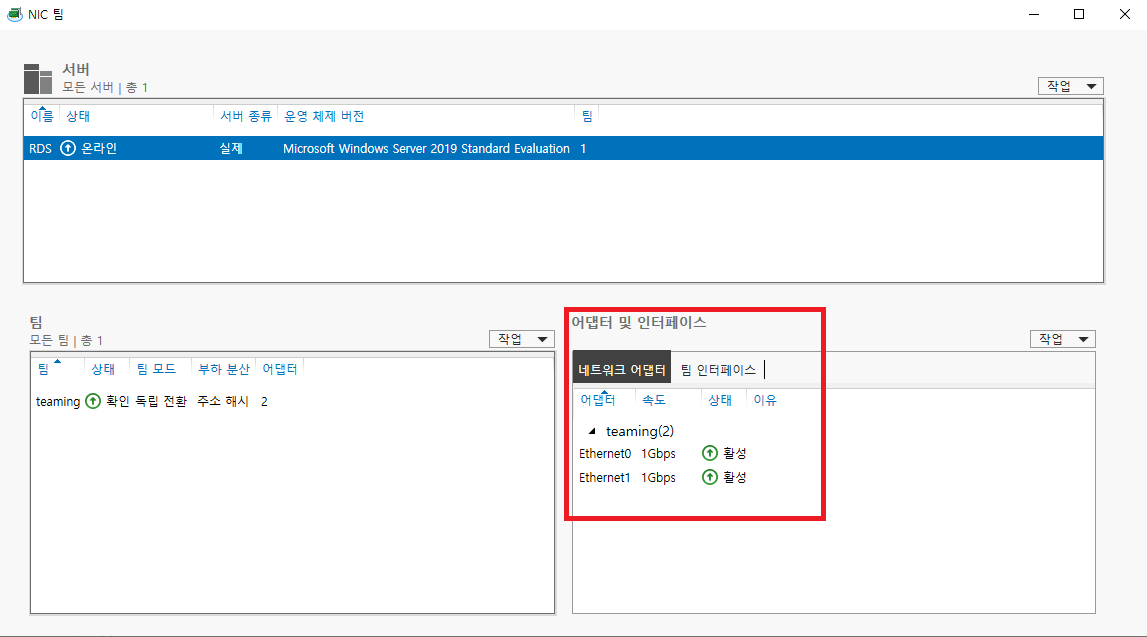This screenshot has width=1147, height=637.
Task: Click 활성 status text for Ethernet0
Action: (734, 453)
